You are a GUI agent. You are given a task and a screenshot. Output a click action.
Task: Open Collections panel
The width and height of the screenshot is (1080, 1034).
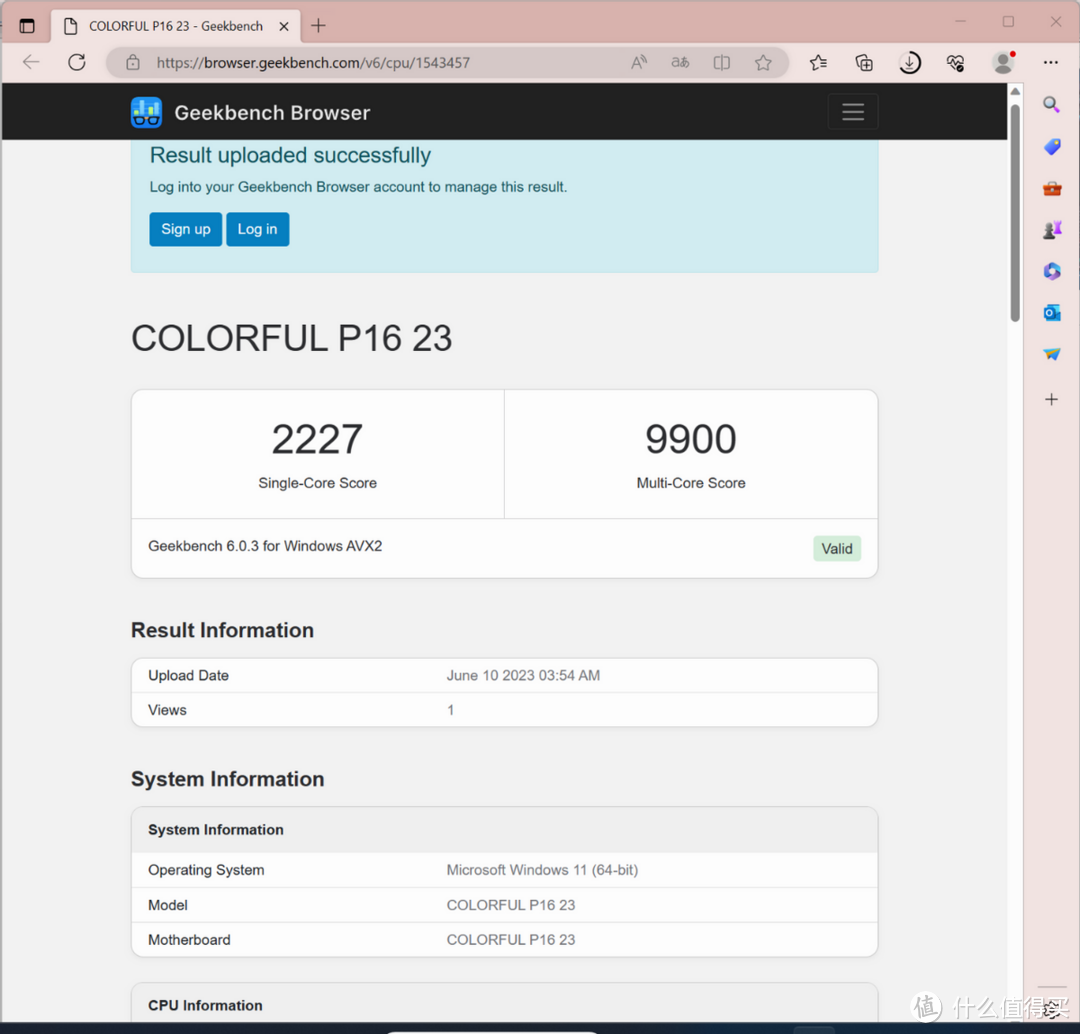(x=864, y=63)
